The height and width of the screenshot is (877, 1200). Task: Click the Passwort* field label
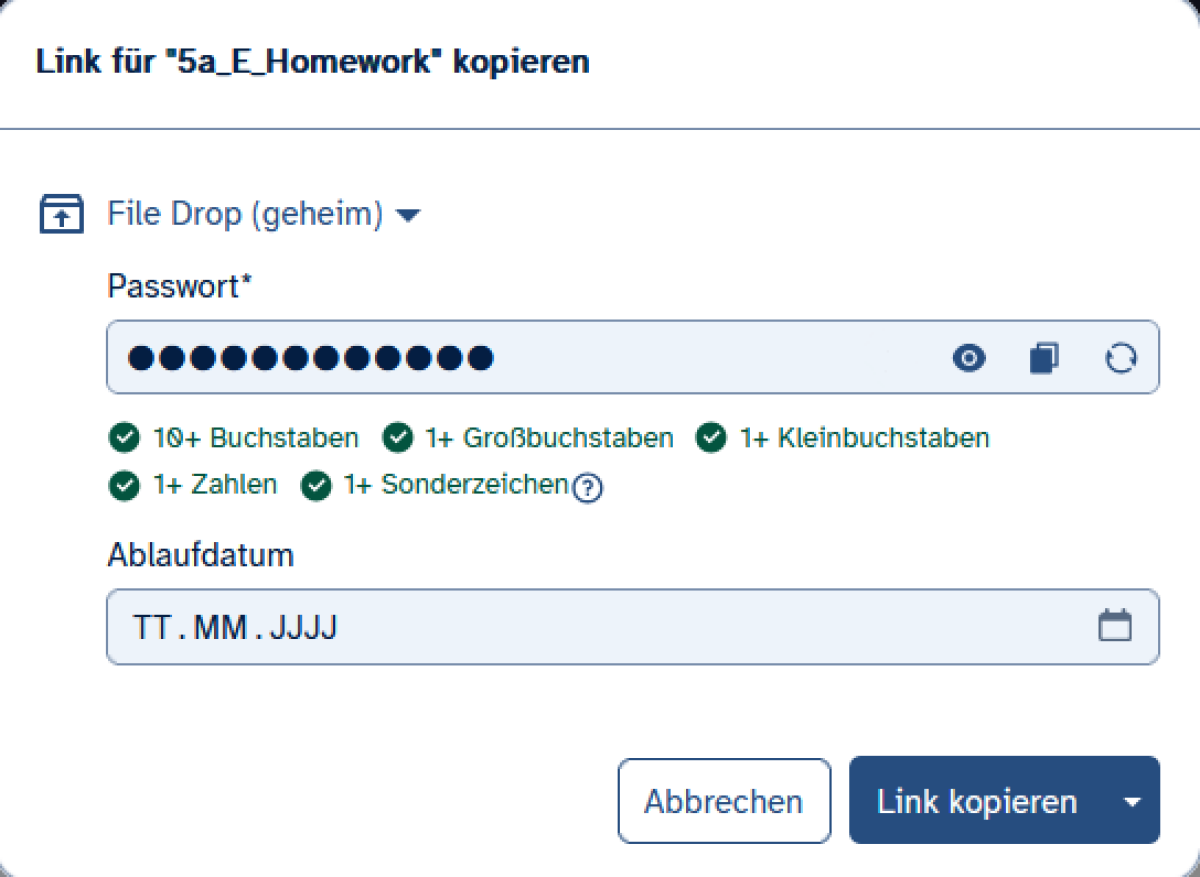[x=180, y=287]
